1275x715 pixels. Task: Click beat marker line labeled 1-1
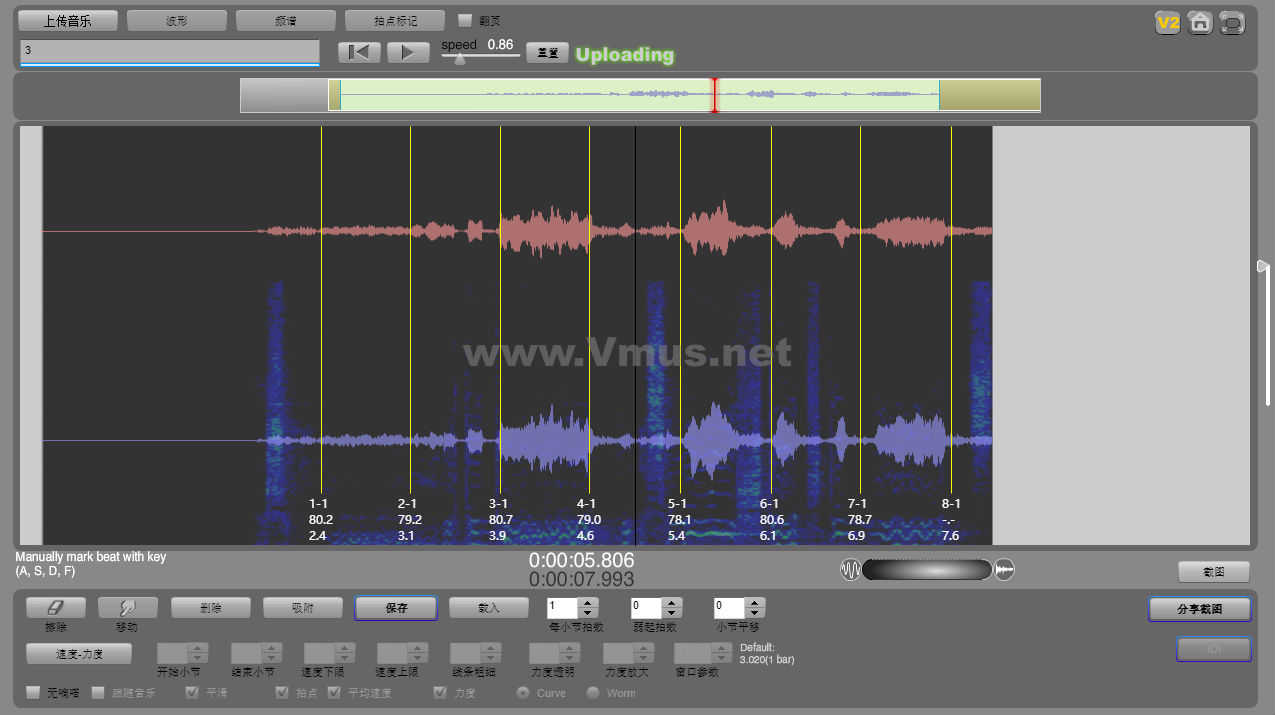(321, 310)
